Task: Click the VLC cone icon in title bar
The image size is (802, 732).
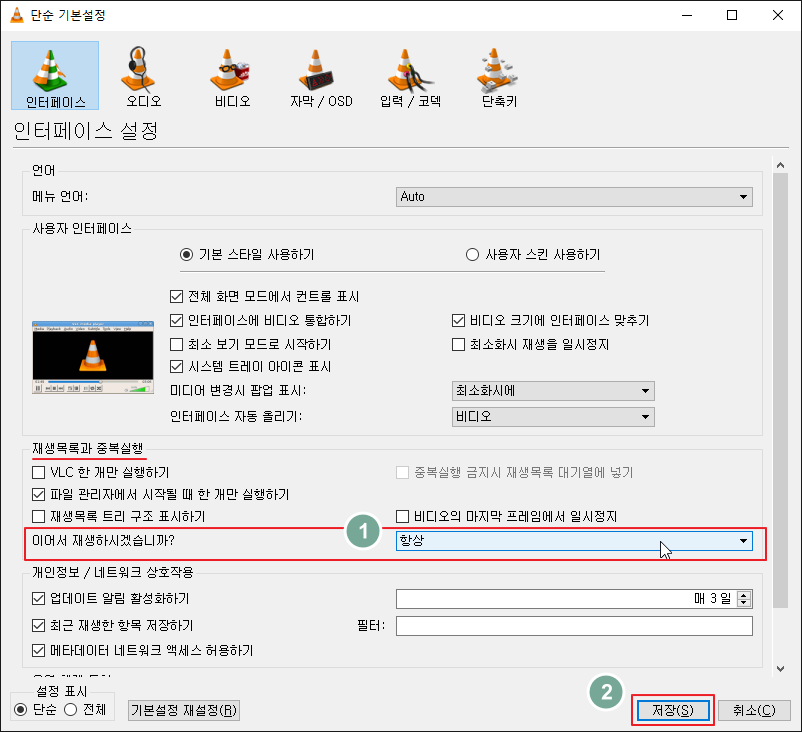Action: [16, 15]
